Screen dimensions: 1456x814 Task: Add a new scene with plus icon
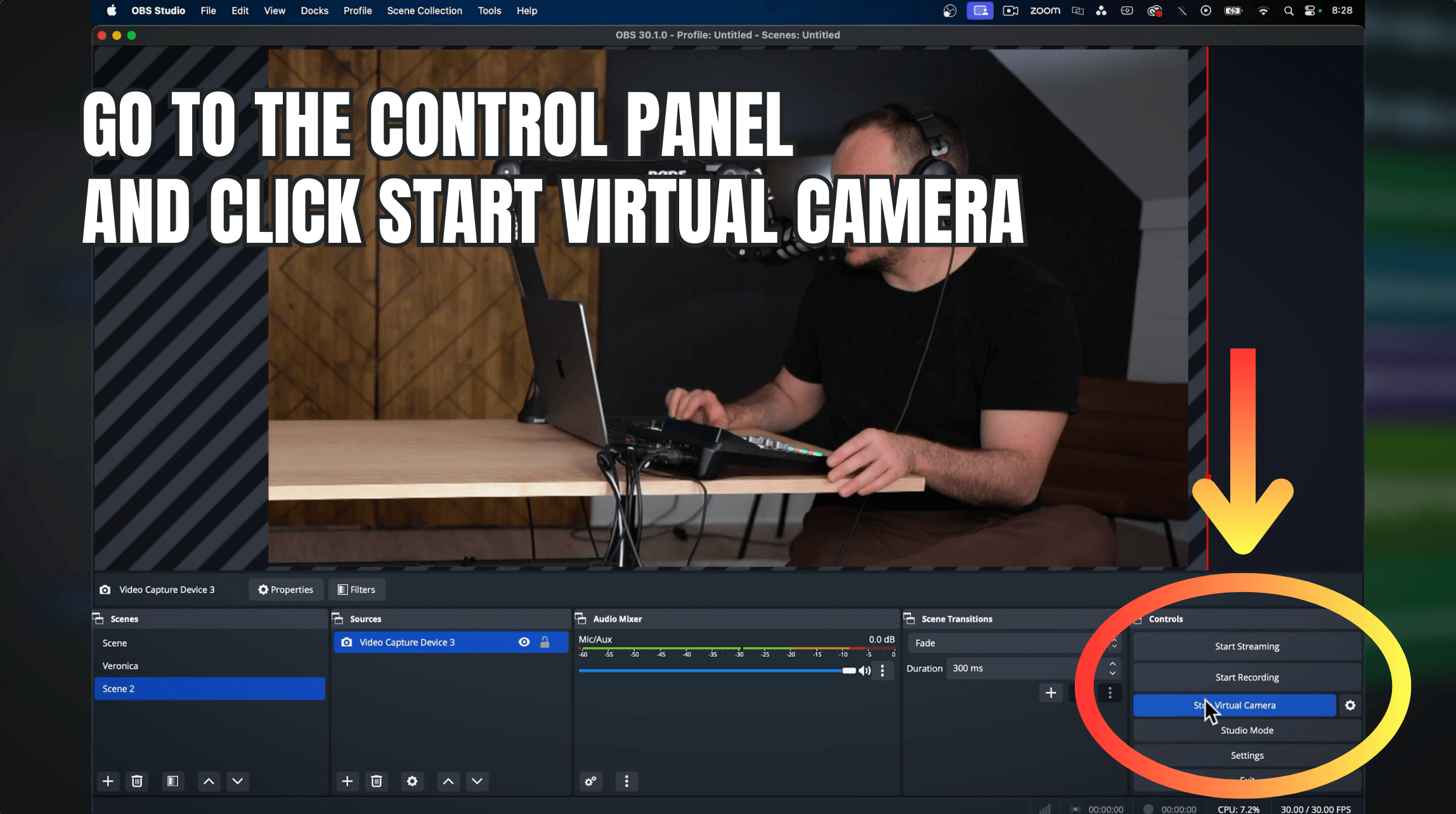[108, 781]
